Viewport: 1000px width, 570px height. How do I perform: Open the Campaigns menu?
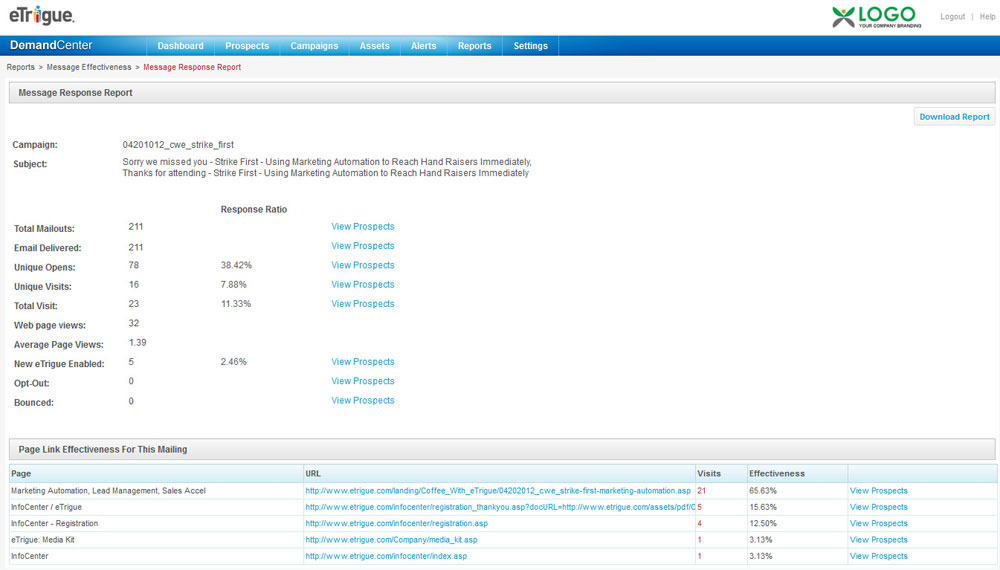(x=314, y=46)
